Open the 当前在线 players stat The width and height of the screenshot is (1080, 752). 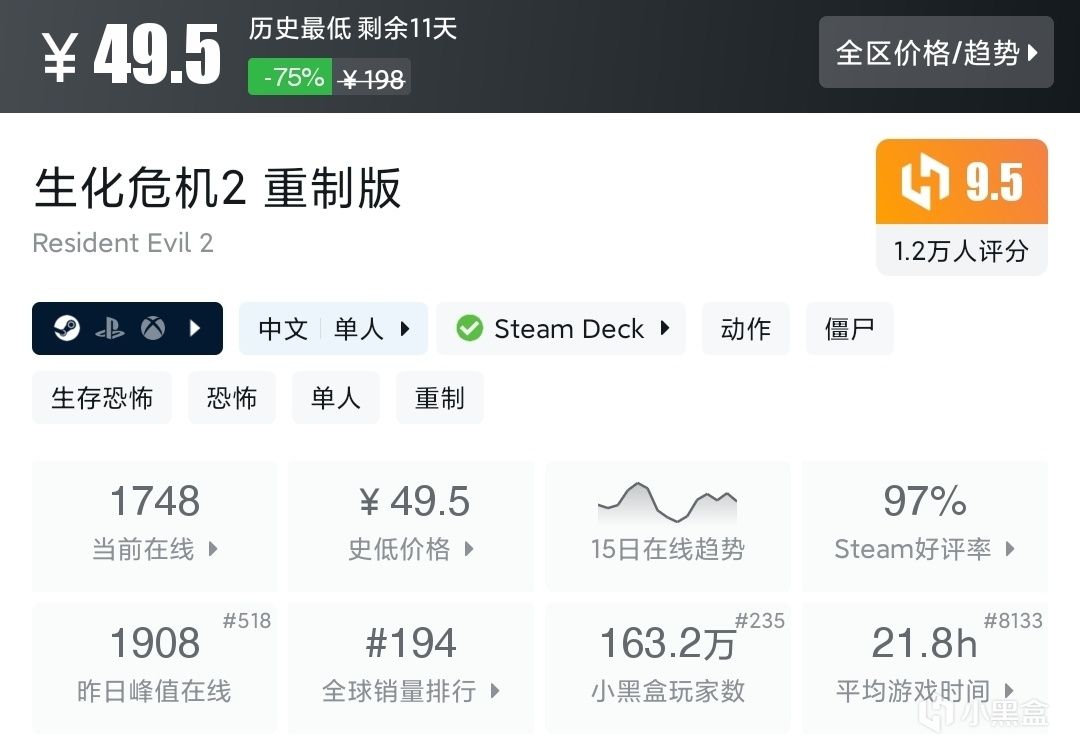click(155, 525)
